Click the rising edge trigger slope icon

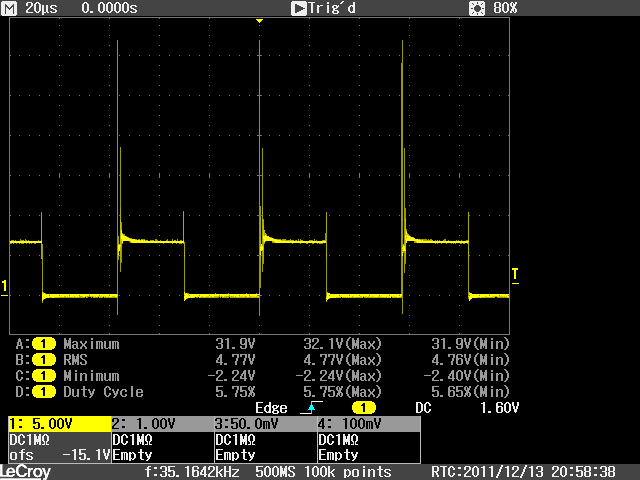click(x=311, y=407)
